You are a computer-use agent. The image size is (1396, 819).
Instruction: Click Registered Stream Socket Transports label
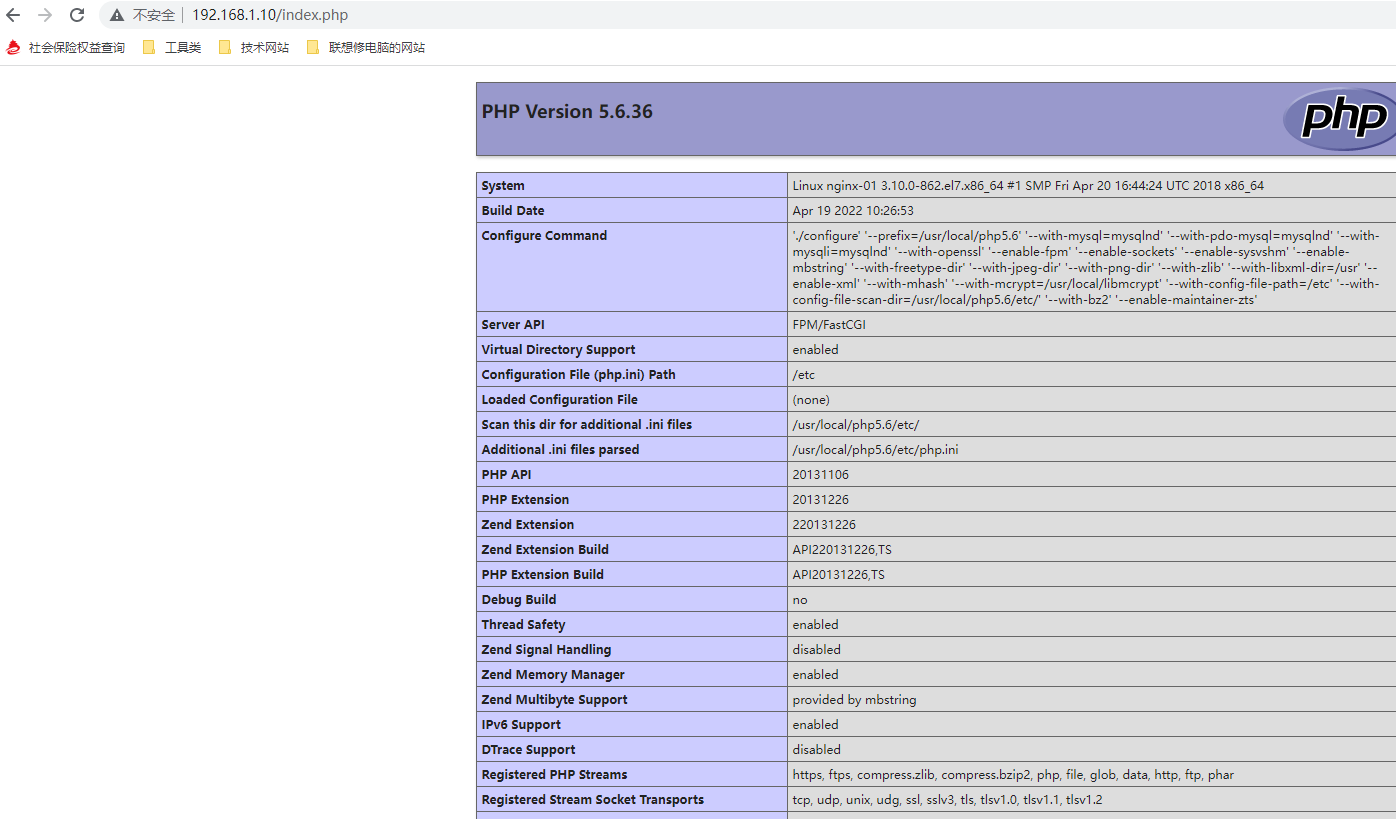592,800
